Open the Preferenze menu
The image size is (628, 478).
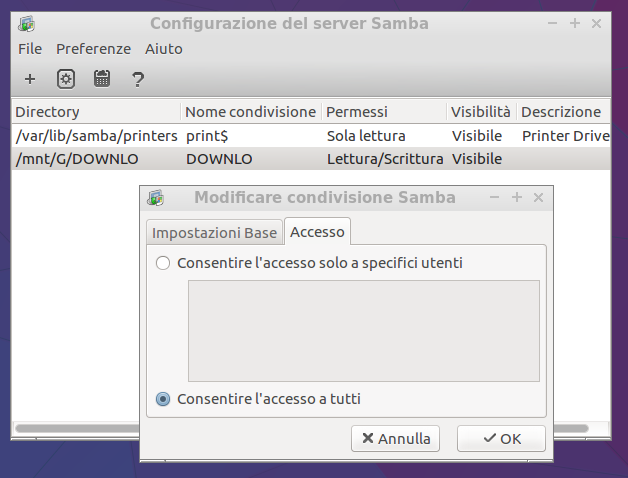coord(93,49)
